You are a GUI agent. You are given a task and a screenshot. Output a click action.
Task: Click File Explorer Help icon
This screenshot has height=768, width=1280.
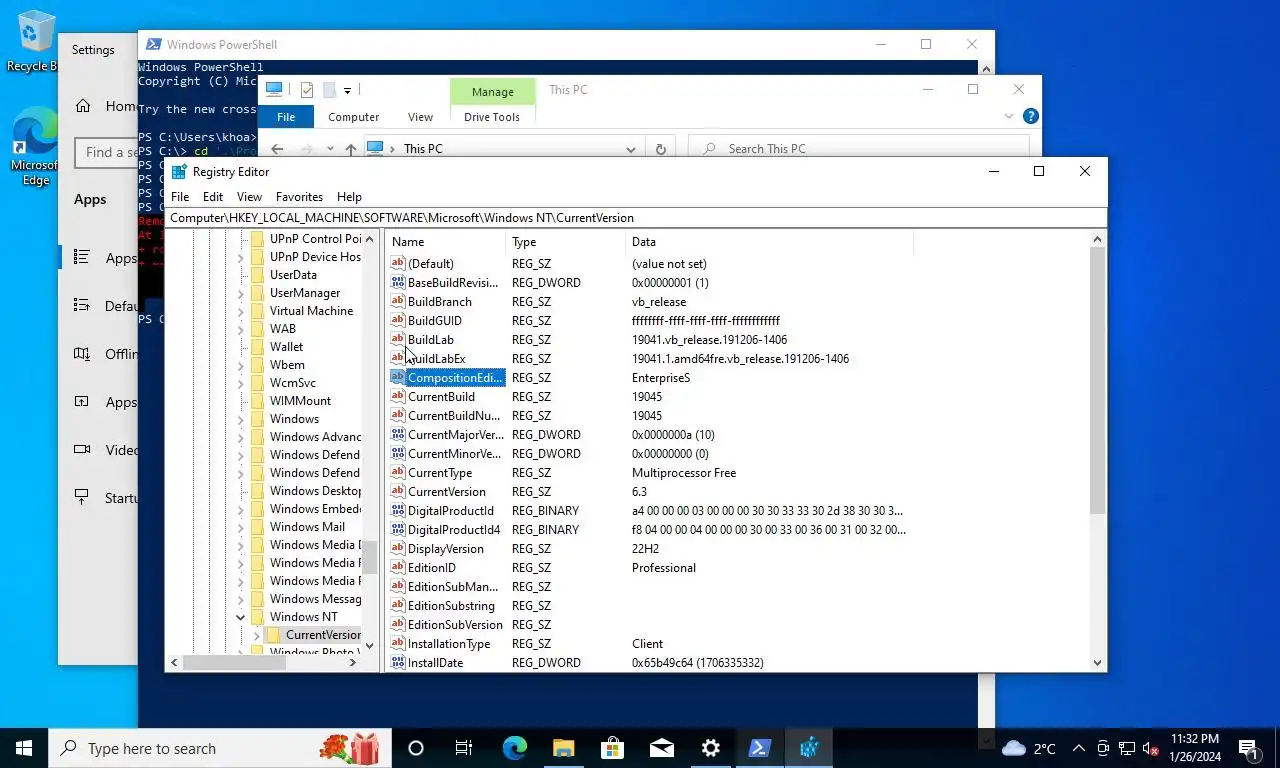tap(1031, 117)
